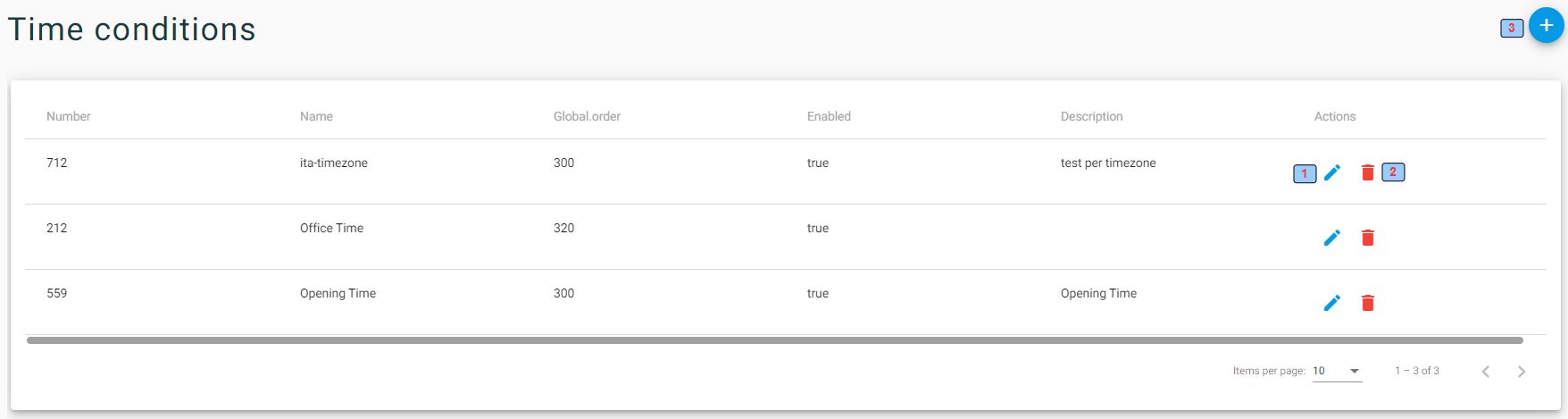The width and height of the screenshot is (1568, 419).
Task: Click the Number column header
Action: 69,116
